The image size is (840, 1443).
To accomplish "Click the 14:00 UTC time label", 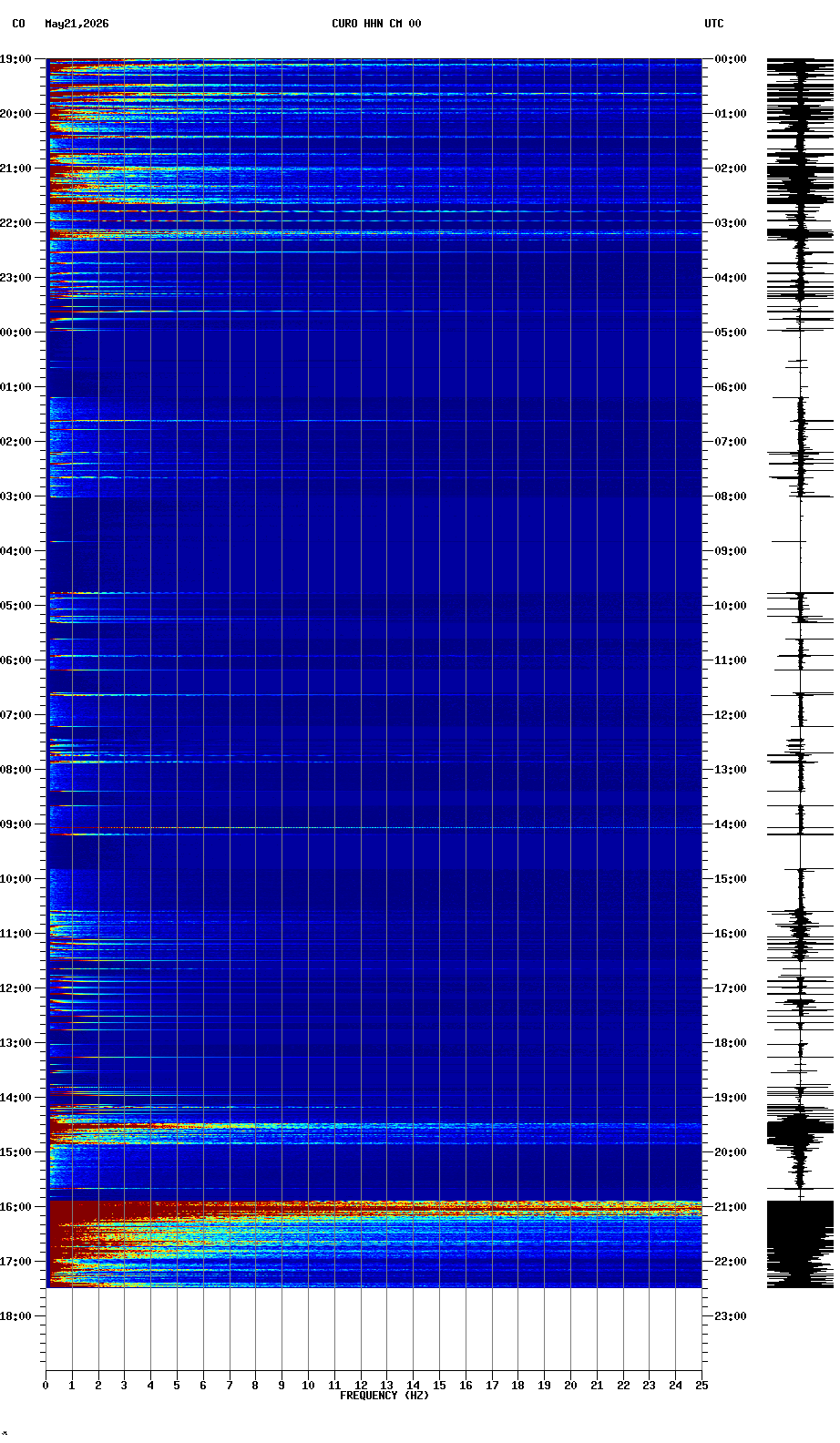I will [731, 824].
